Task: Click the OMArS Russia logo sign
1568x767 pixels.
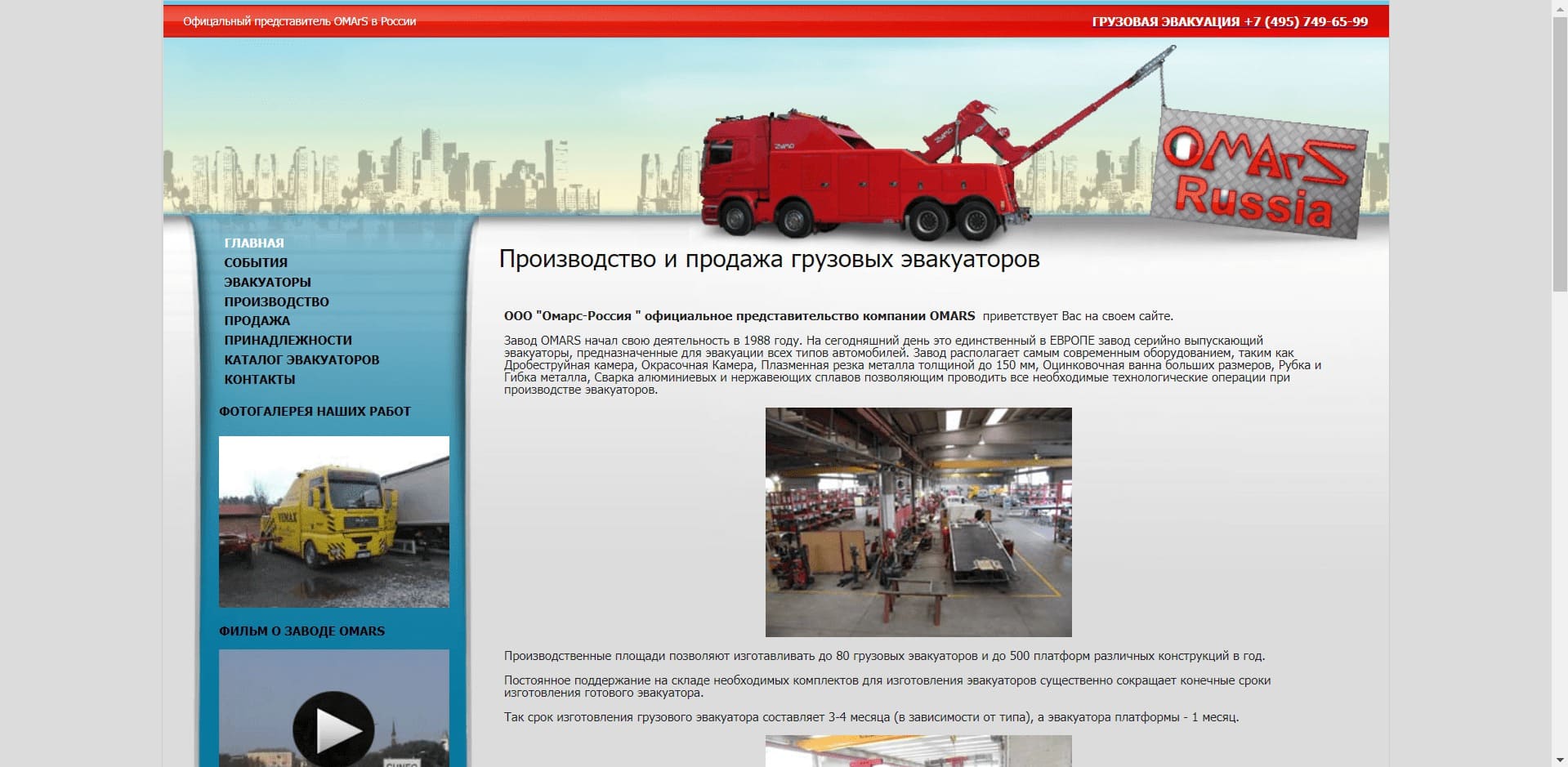Action: 1259,172
